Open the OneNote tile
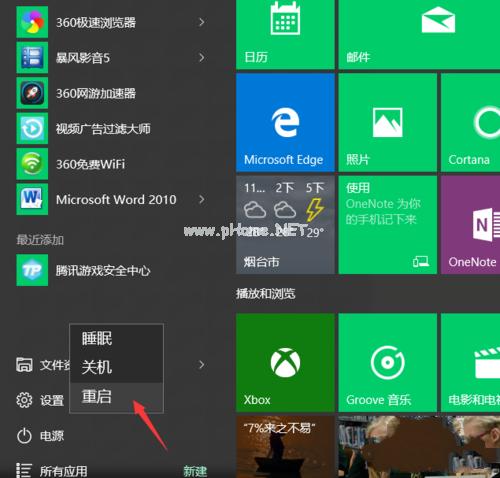Image resolution: width=500 pixels, height=478 pixels. pyautogui.click(x=470, y=225)
